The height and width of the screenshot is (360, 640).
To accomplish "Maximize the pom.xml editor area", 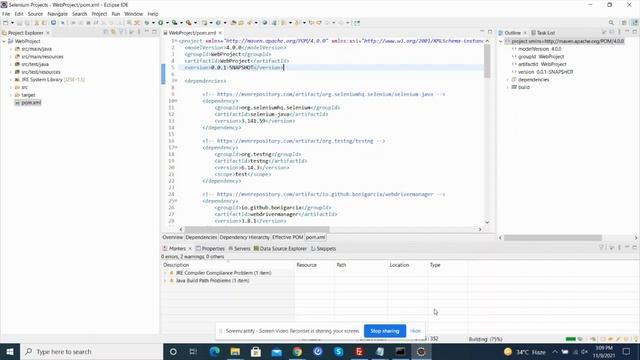I will (x=490, y=32).
